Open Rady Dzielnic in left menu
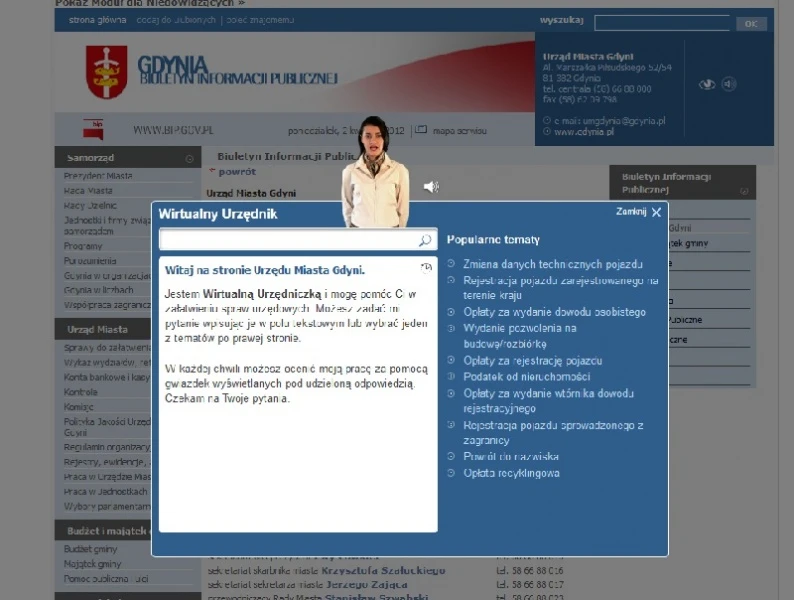Image resolution: width=794 pixels, height=600 pixels. pos(90,206)
